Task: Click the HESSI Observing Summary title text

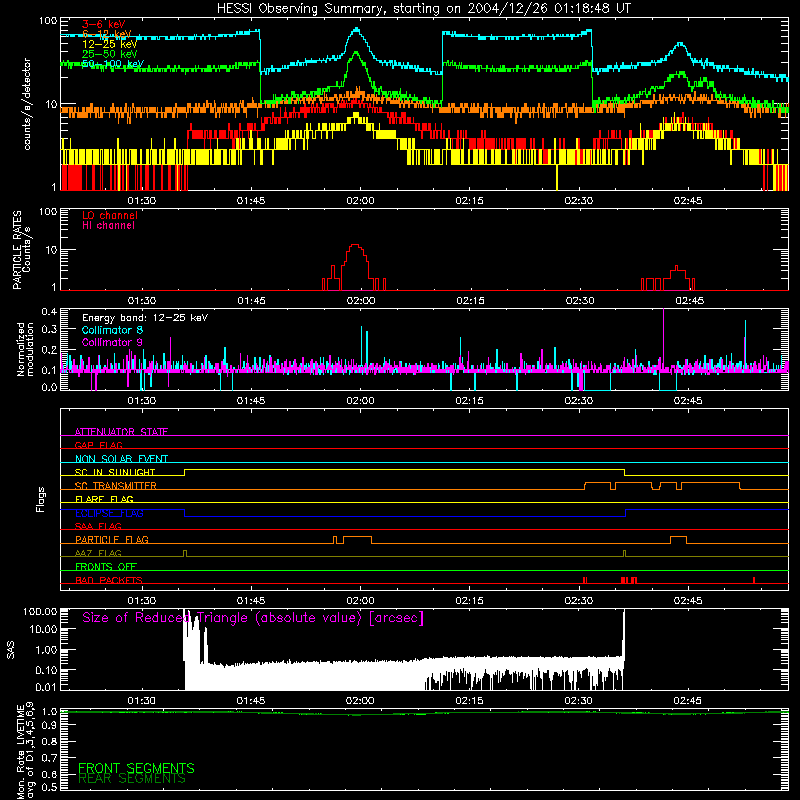Action: tap(424, 9)
